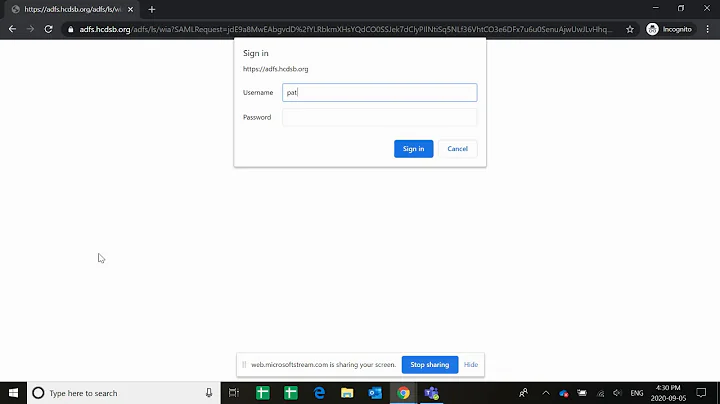Hide the screen sharing notification

[471, 365]
